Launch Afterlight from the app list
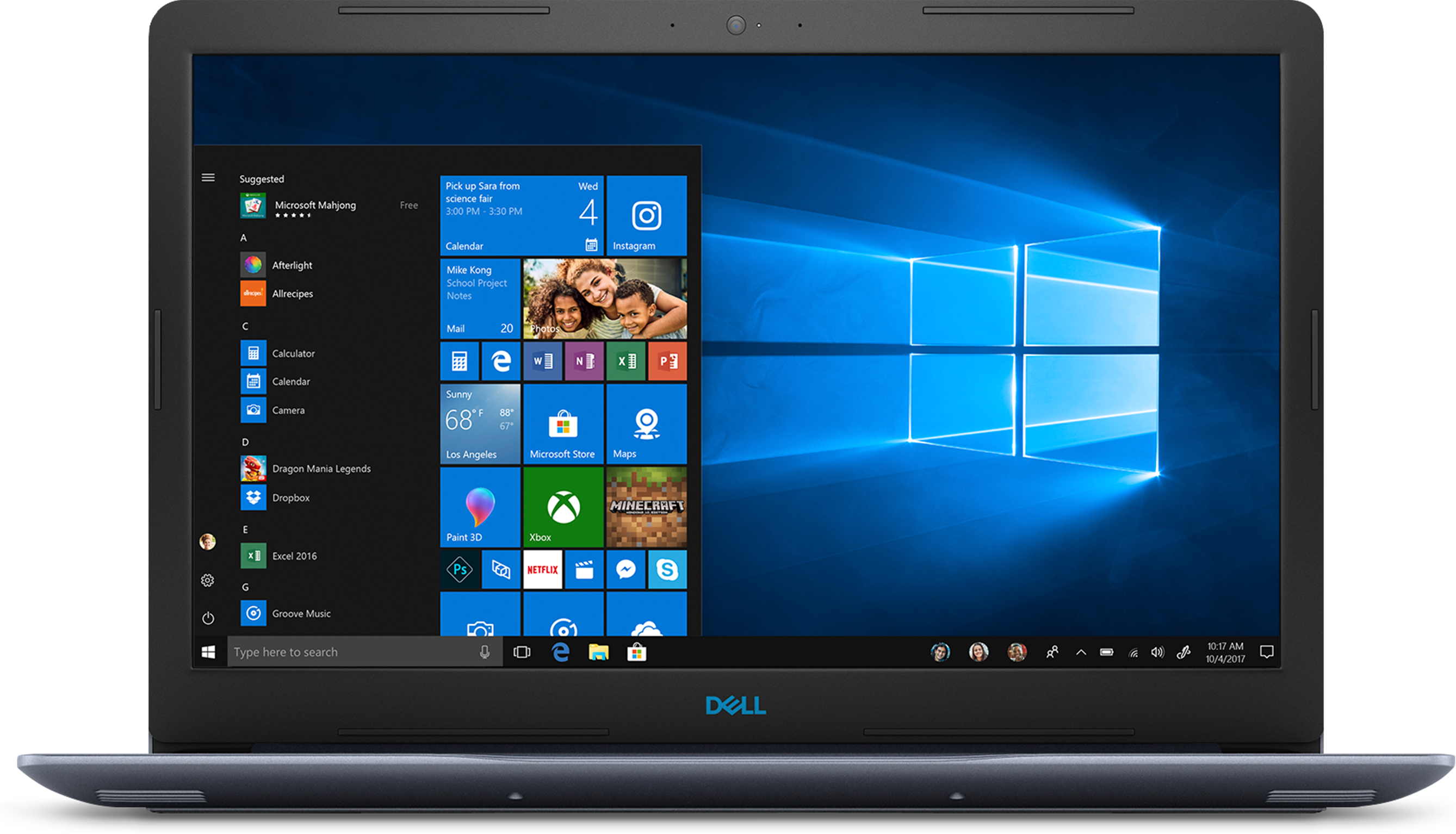The image size is (1456, 834). [276, 265]
